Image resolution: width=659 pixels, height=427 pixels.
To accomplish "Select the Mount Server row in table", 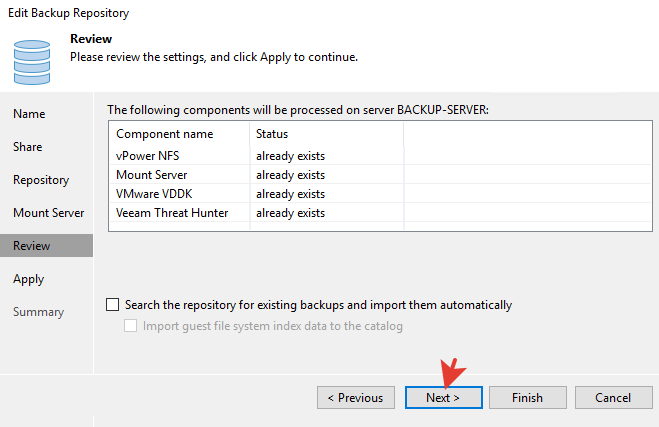I will (153, 175).
